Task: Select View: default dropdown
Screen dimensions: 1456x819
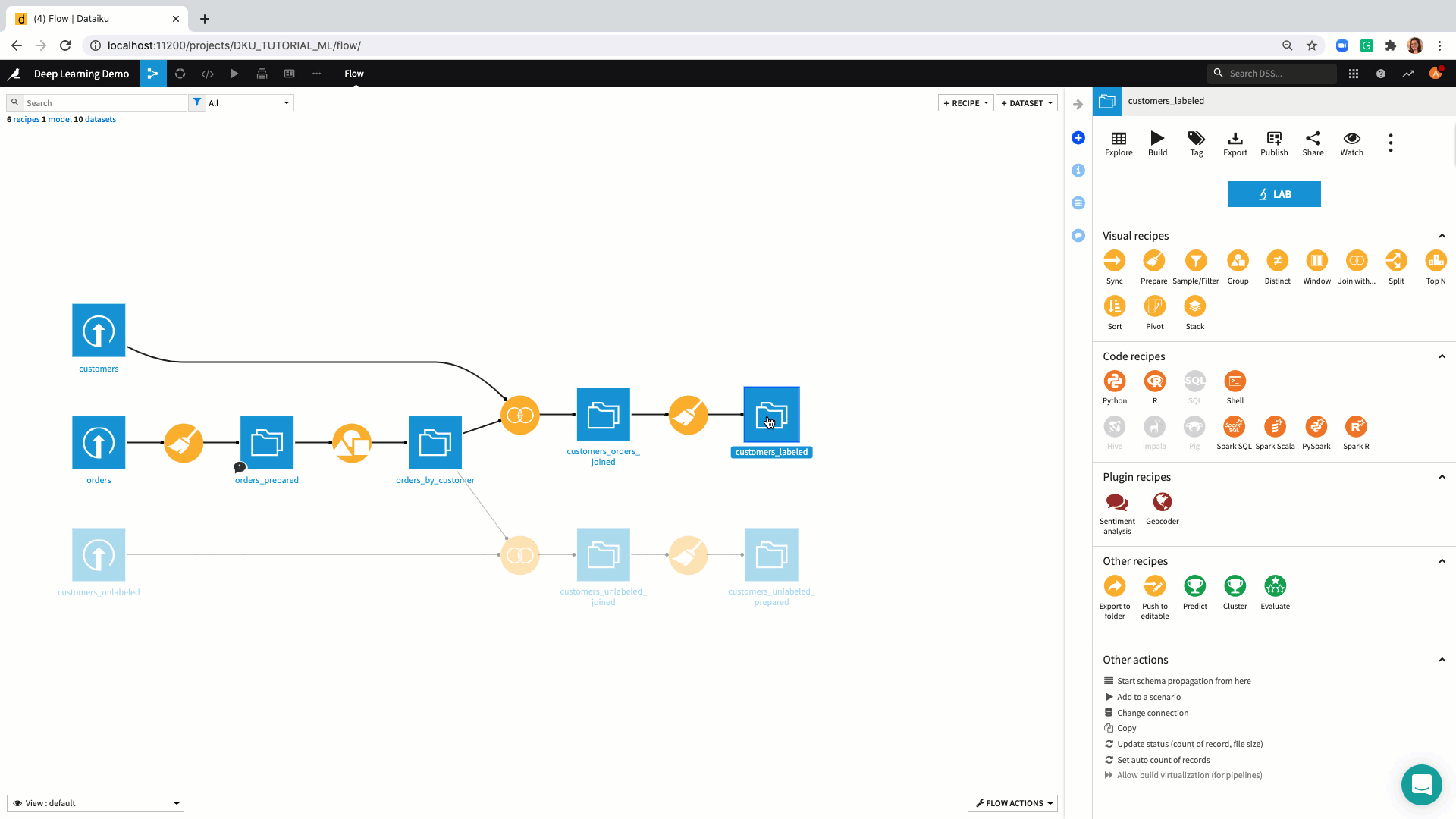Action: pyautogui.click(x=96, y=803)
